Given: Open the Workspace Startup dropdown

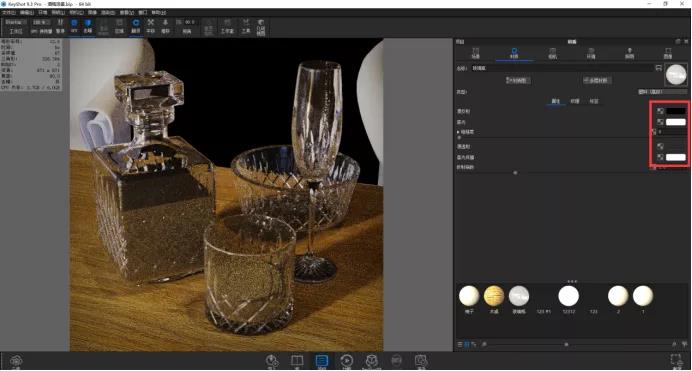Looking at the screenshot, I should point(16,22).
